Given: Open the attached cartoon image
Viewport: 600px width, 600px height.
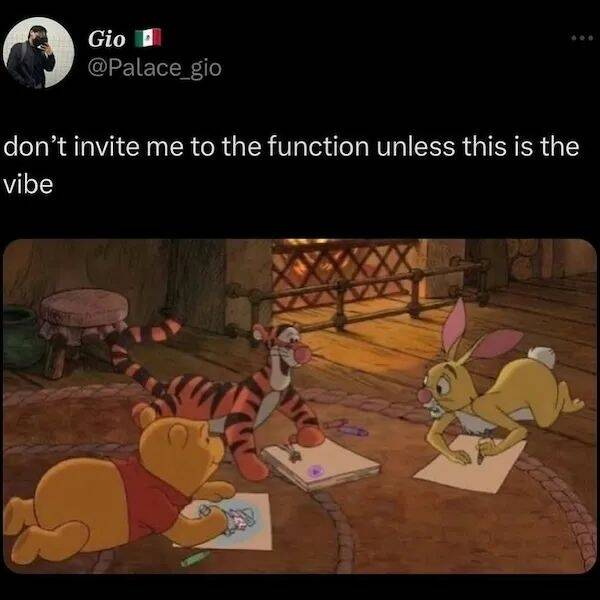Looking at the screenshot, I should pyautogui.click(x=300, y=406).
